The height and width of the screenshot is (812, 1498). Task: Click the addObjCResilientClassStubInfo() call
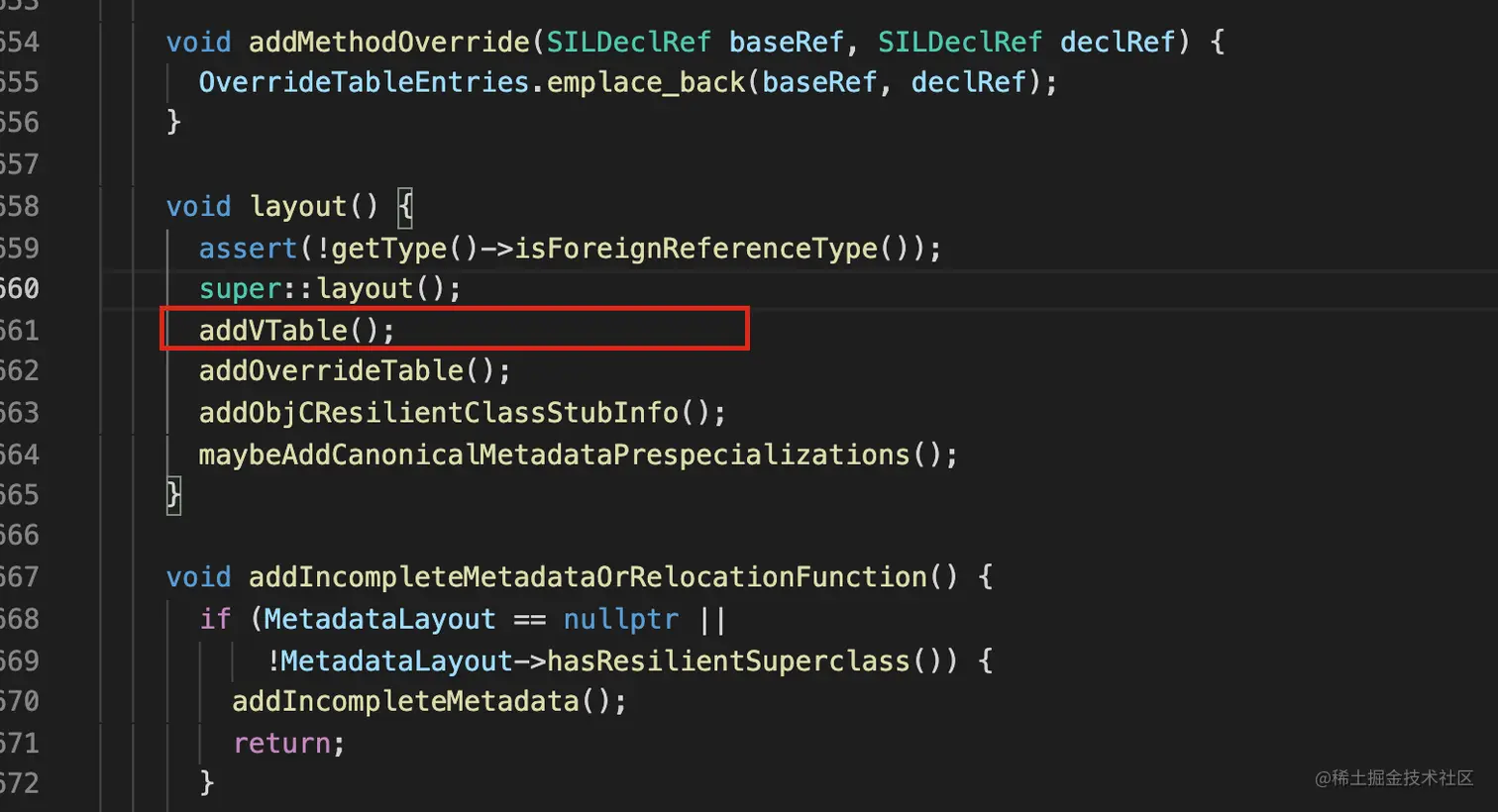coord(463,412)
